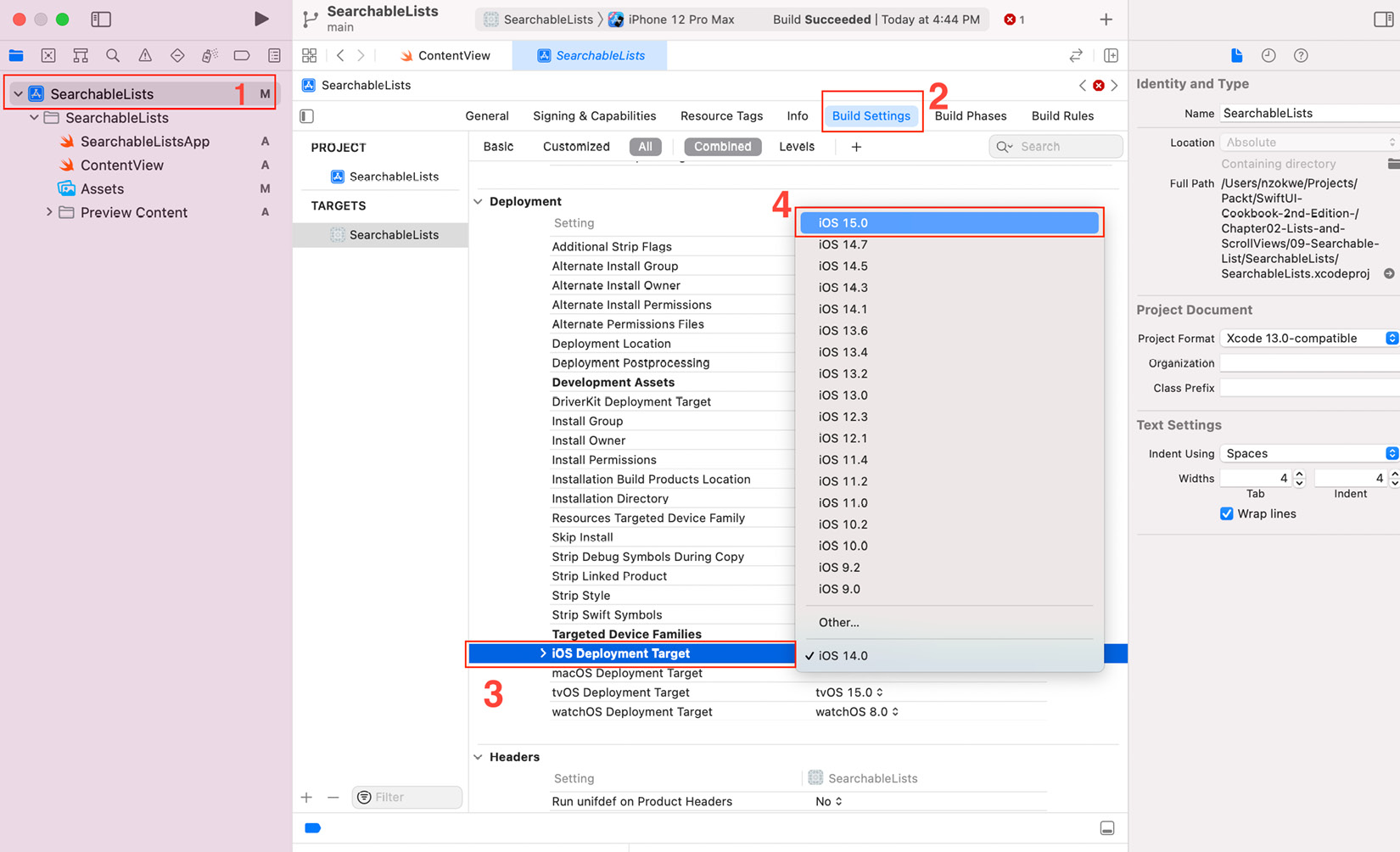Choose iOS 13.0 from the list
The image size is (1400, 852).
click(x=949, y=395)
